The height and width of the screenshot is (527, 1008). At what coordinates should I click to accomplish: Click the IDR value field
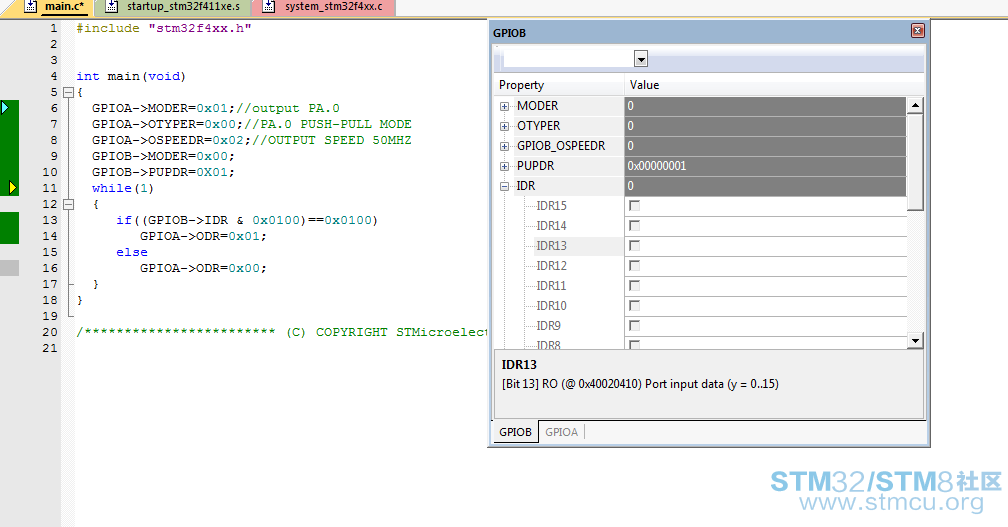765,186
